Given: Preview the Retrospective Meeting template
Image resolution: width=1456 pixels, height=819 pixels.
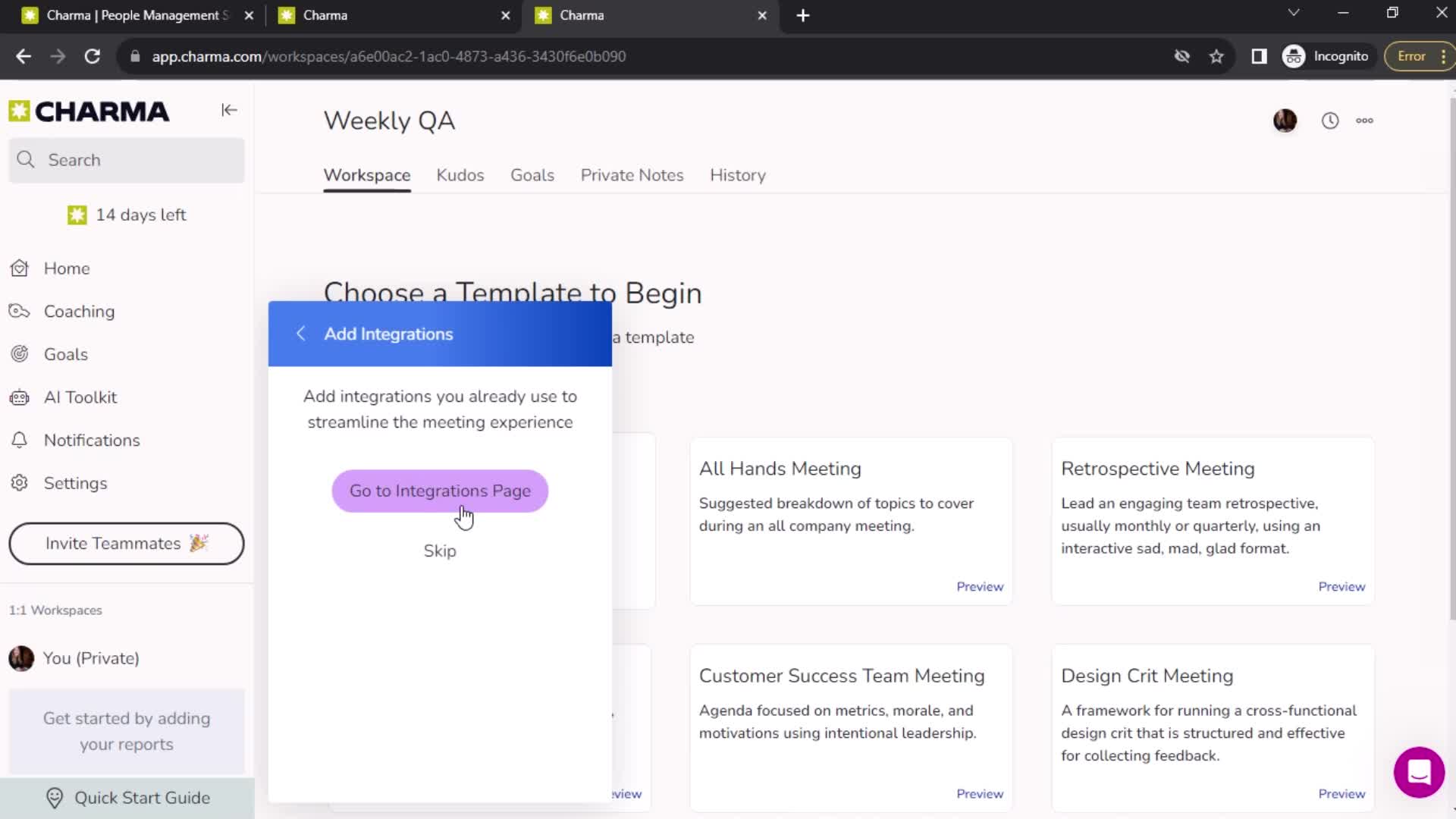Looking at the screenshot, I should coord(1341,587).
